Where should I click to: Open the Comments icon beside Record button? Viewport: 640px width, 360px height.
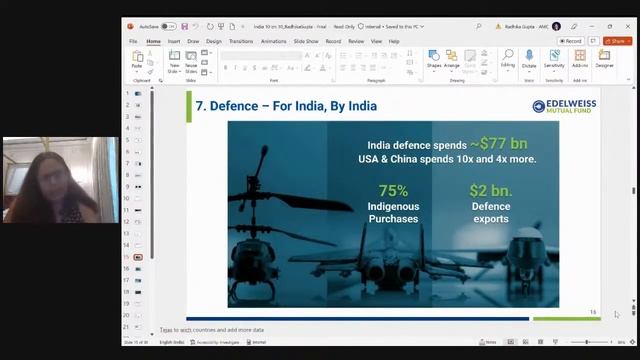tap(593, 41)
